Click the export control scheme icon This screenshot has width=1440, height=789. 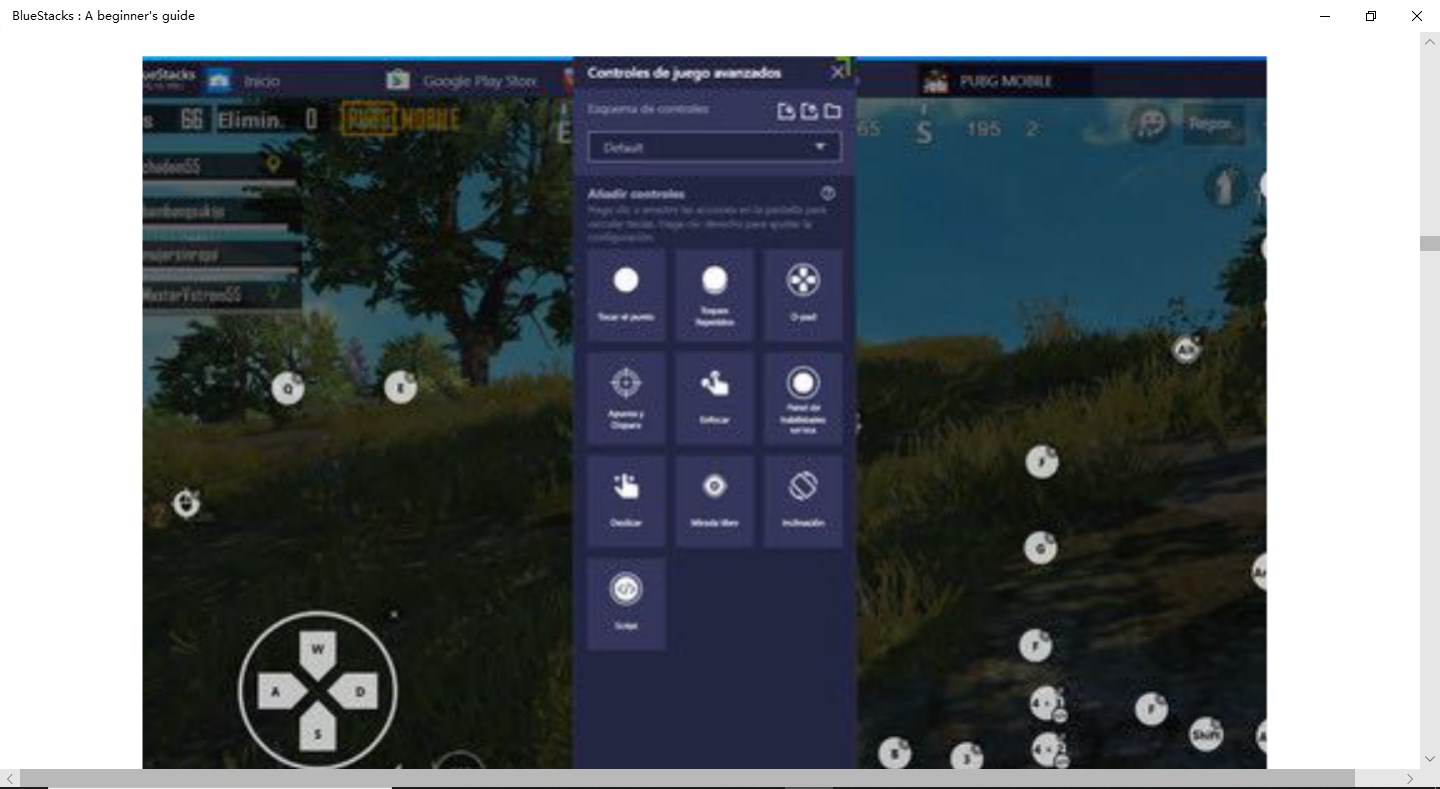[809, 111]
